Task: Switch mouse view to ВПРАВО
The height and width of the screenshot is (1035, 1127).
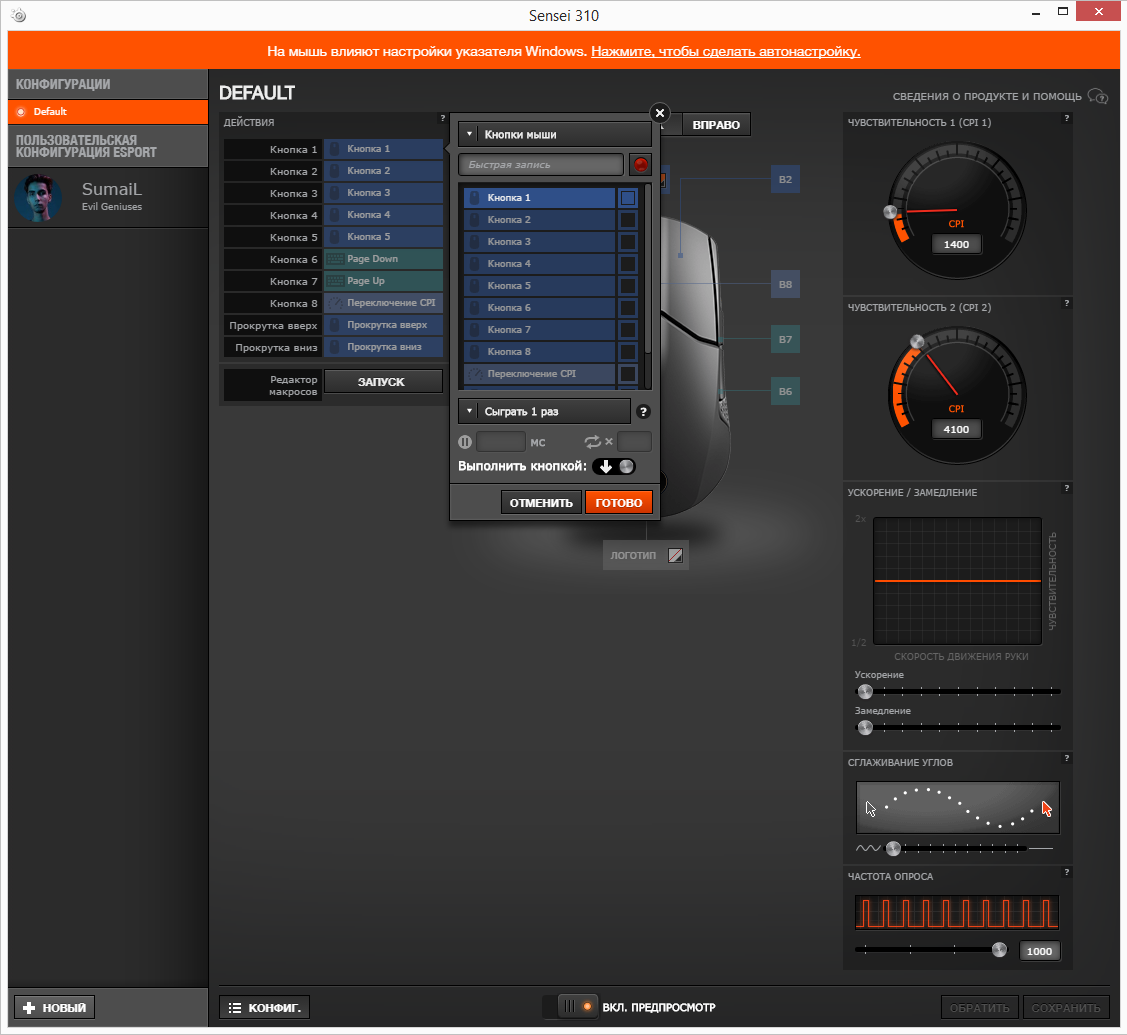Action: click(x=716, y=124)
